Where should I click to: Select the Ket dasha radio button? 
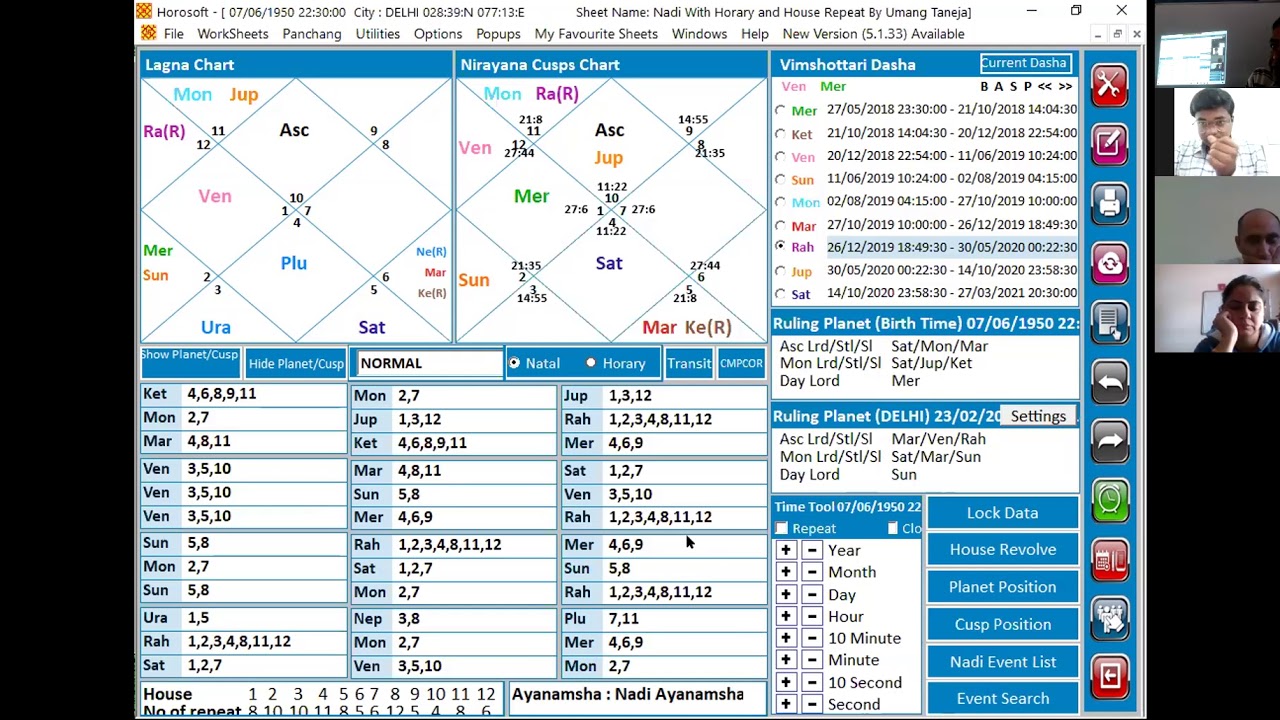[781, 133]
